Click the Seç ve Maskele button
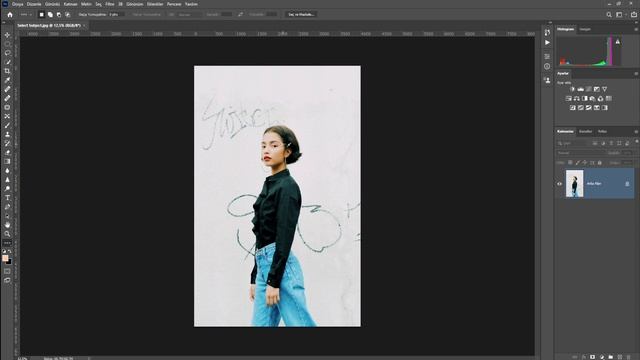The image size is (640, 360). [x=301, y=15]
